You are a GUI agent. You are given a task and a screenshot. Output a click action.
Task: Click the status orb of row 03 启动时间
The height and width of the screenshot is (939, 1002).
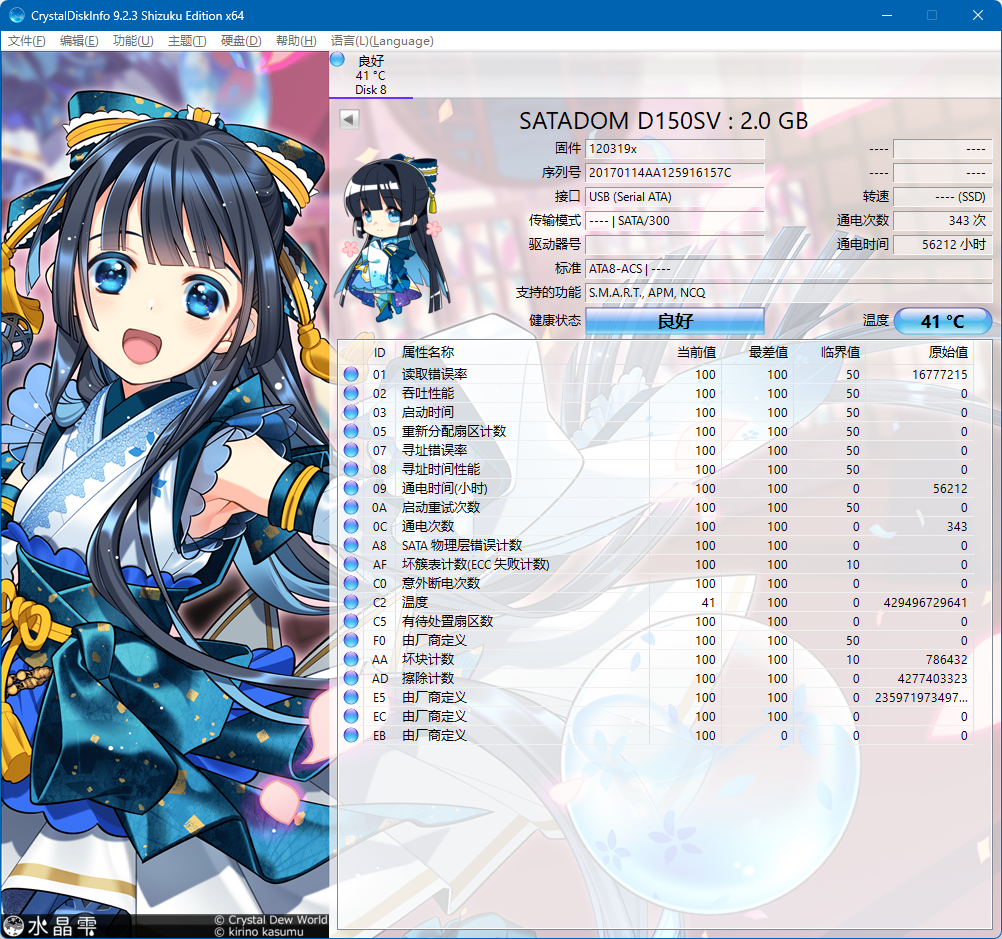(x=351, y=412)
